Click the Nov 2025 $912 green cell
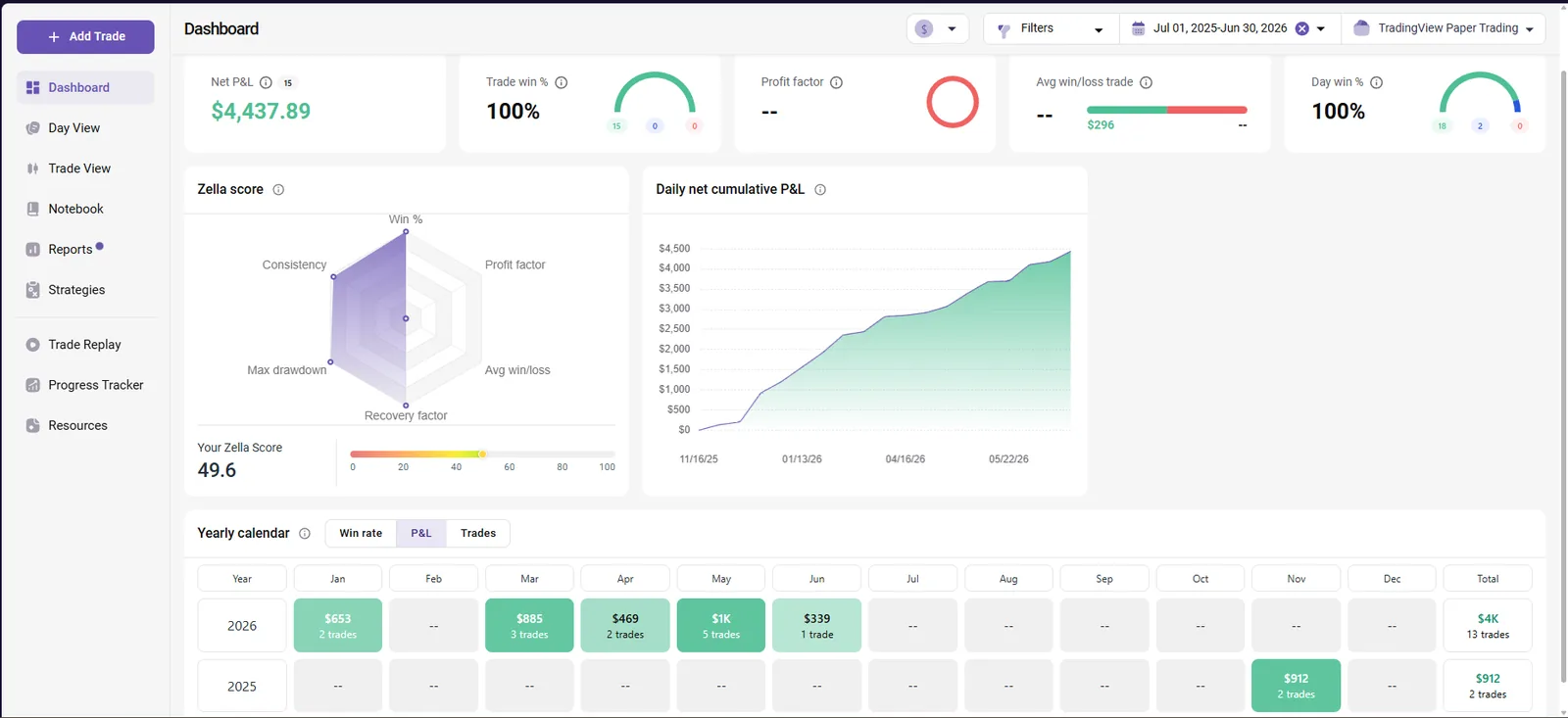The image size is (1568, 718). (x=1297, y=686)
